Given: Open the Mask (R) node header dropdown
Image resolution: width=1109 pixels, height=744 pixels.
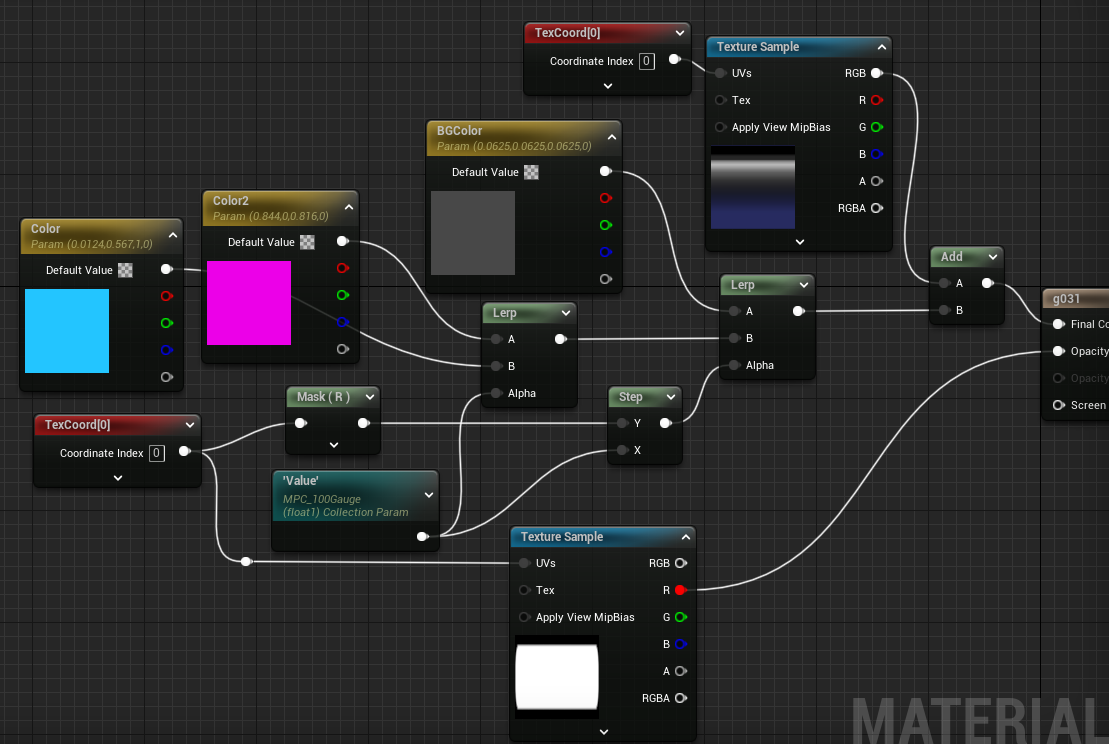Looking at the screenshot, I should point(369,397).
